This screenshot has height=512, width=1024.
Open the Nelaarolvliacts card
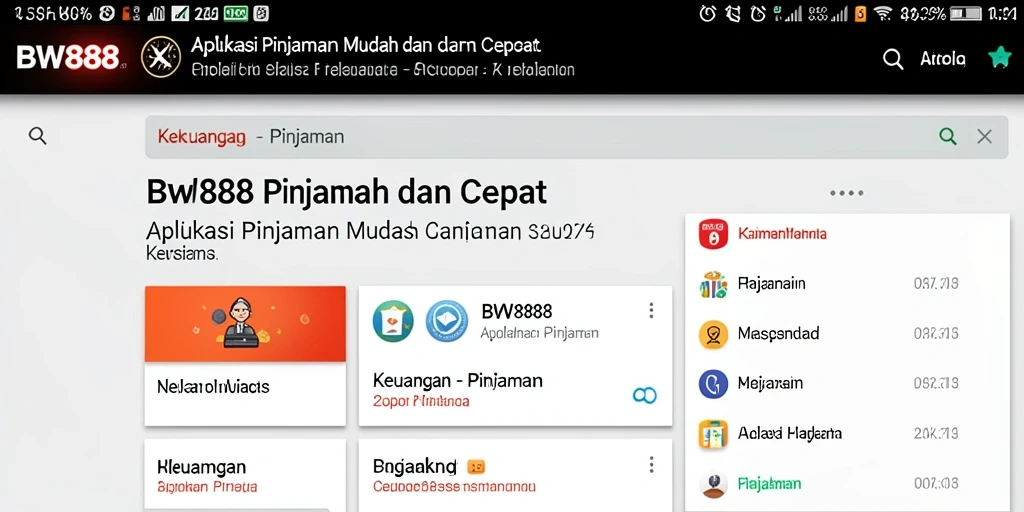[x=245, y=356]
